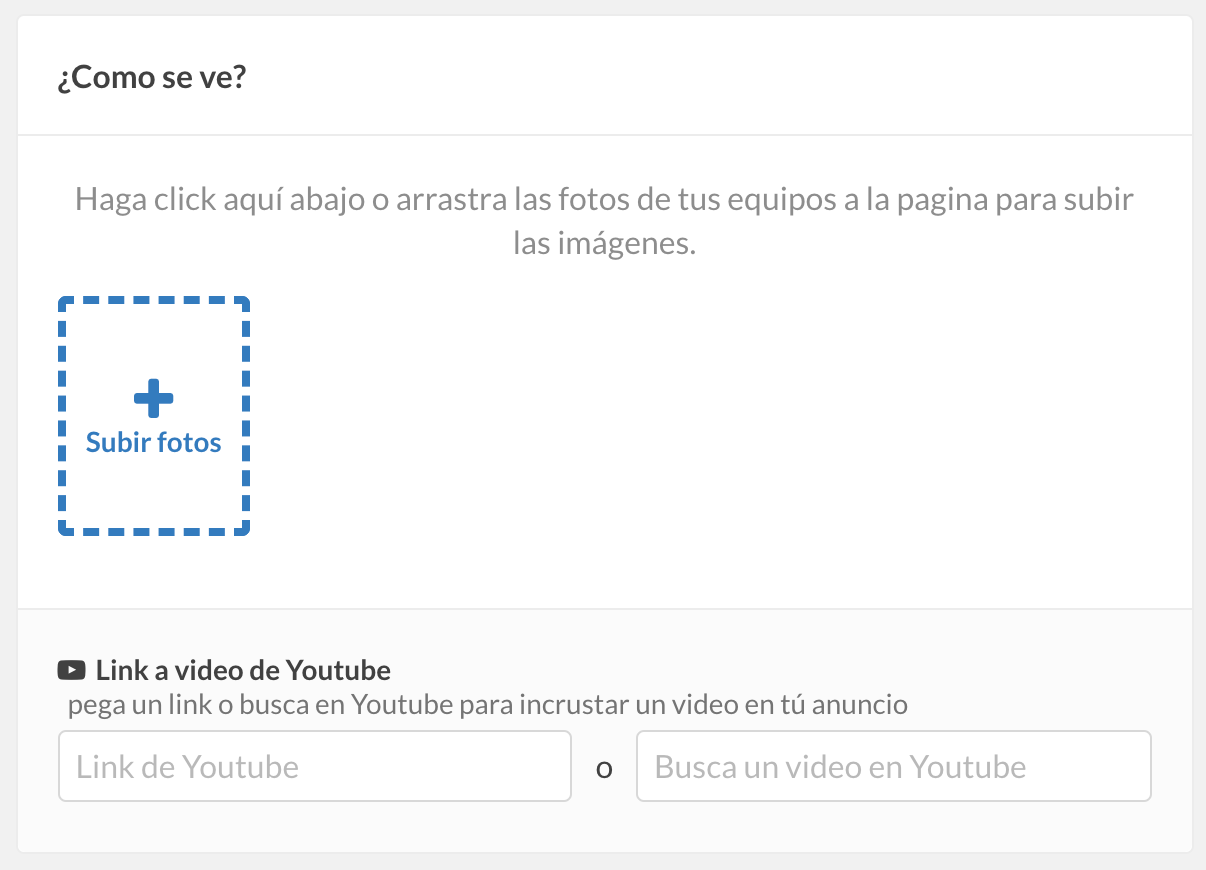
Task: Click the YouTube play logo icon
Action: coord(71,670)
